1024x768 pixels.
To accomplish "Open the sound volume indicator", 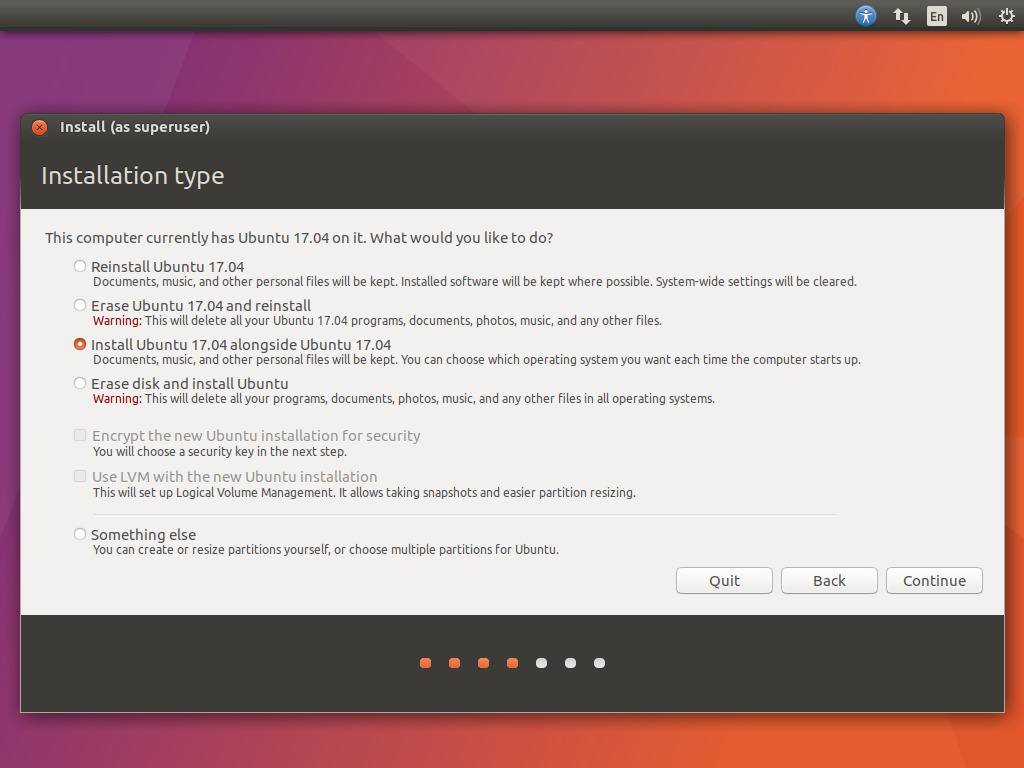I will [970, 16].
